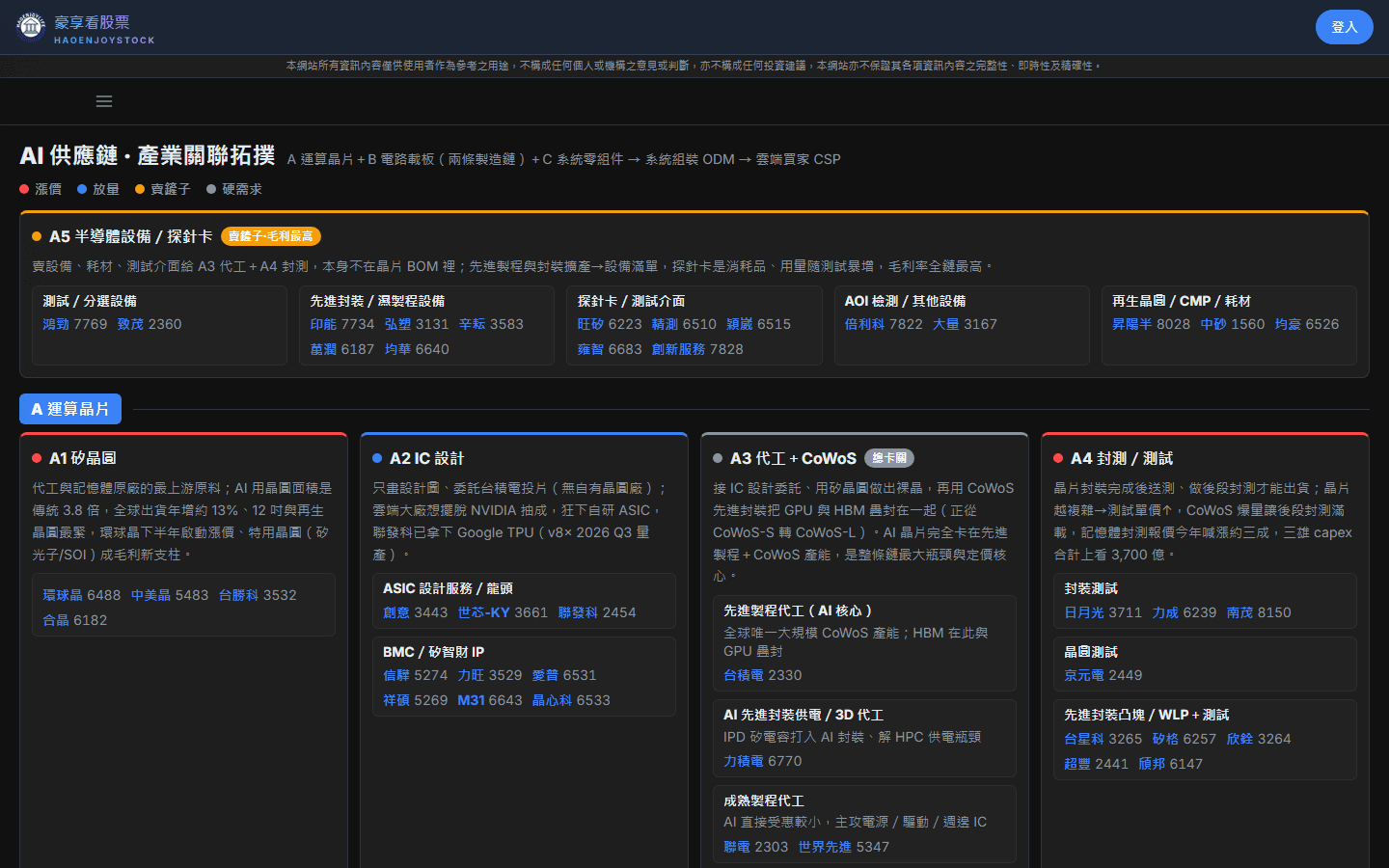Open stock link 信驊 5274

coord(416,675)
